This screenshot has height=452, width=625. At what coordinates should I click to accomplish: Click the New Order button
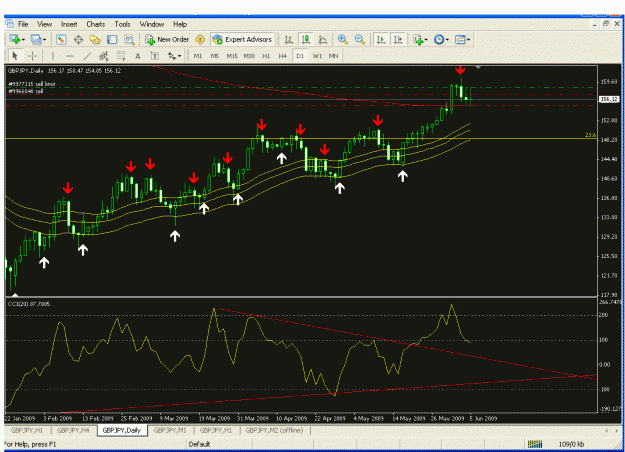tap(168, 39)
